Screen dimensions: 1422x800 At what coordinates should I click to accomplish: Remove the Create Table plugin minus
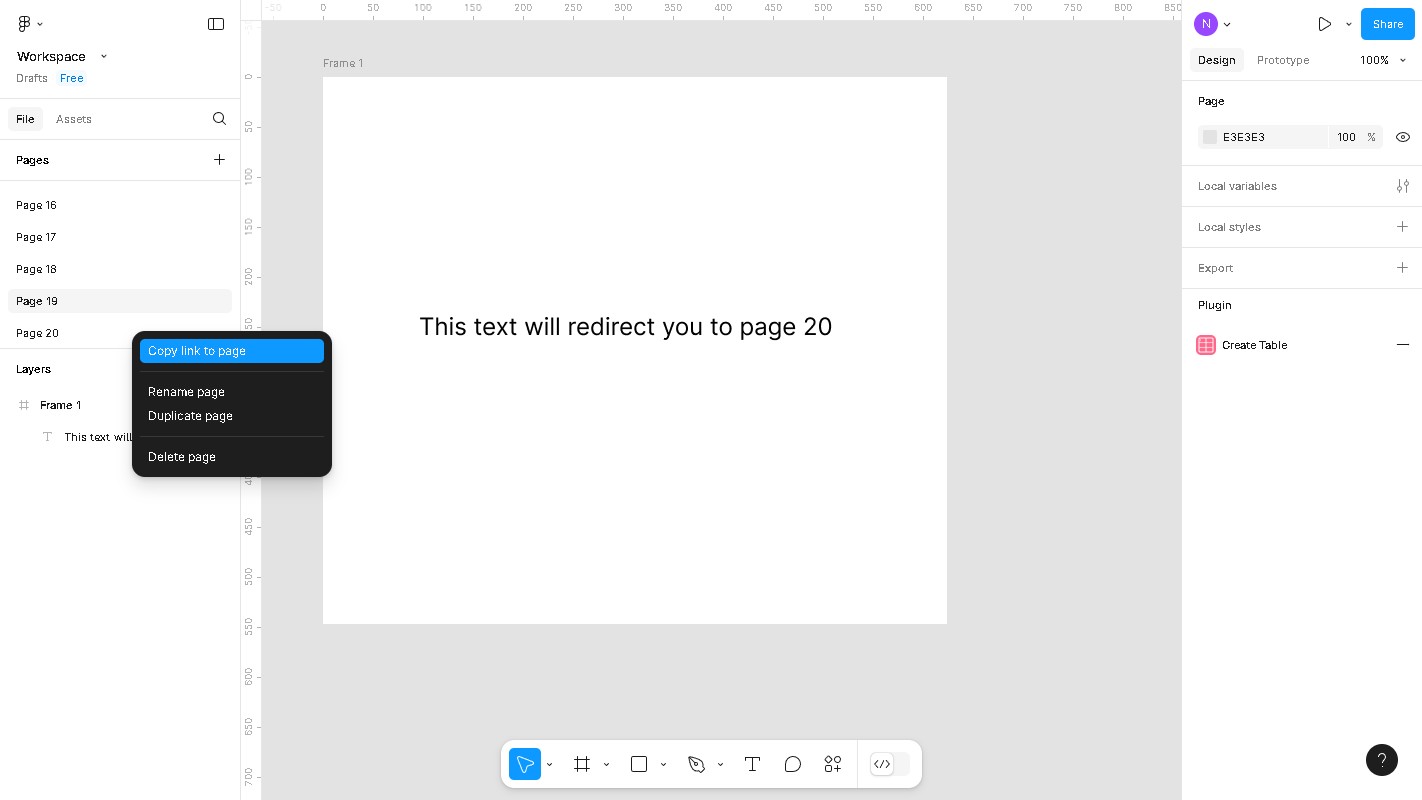[1403, 345]
